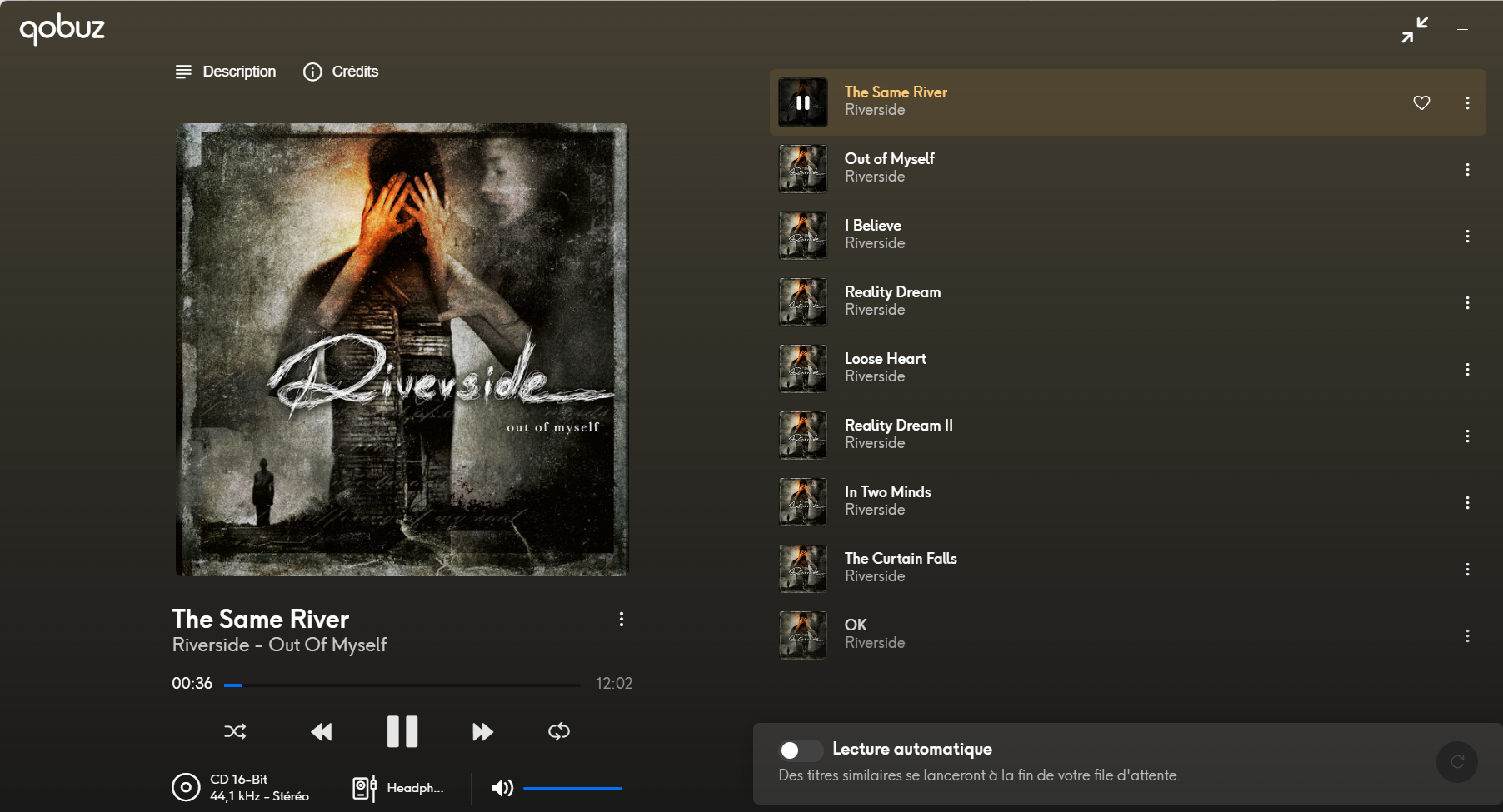
Task: Enable the Lecture automatique switch
Action: (801, 750)
